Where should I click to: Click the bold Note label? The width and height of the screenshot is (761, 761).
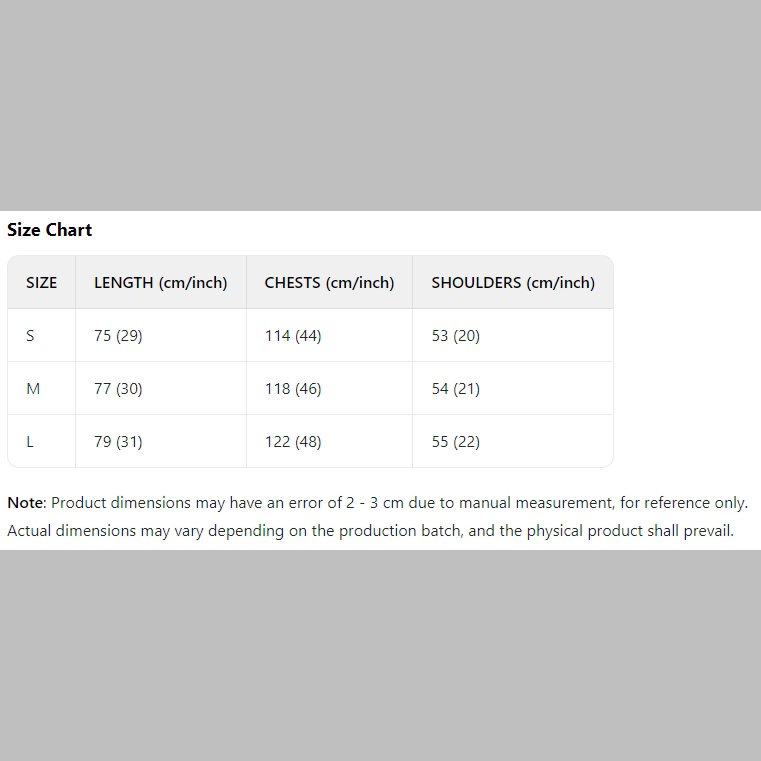[26, 503]
